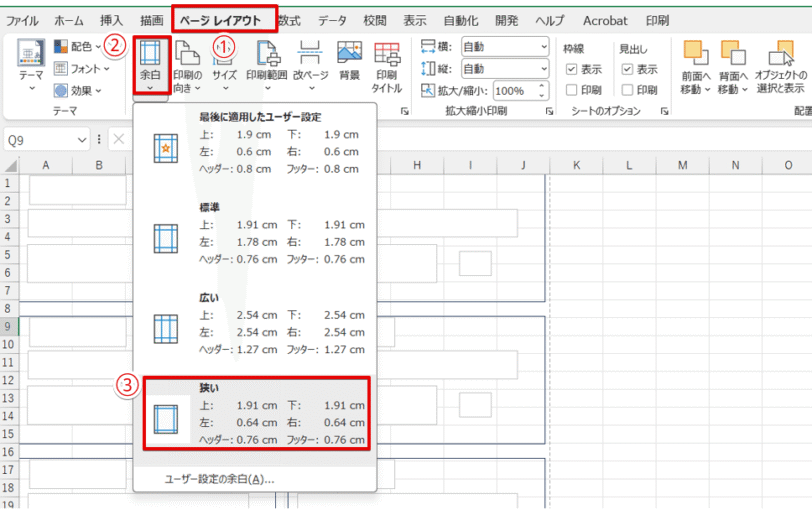Image resolution: width=812 pixels, height=515 pixels.
Task: Click the 背景 background icon
Action: 349,61
